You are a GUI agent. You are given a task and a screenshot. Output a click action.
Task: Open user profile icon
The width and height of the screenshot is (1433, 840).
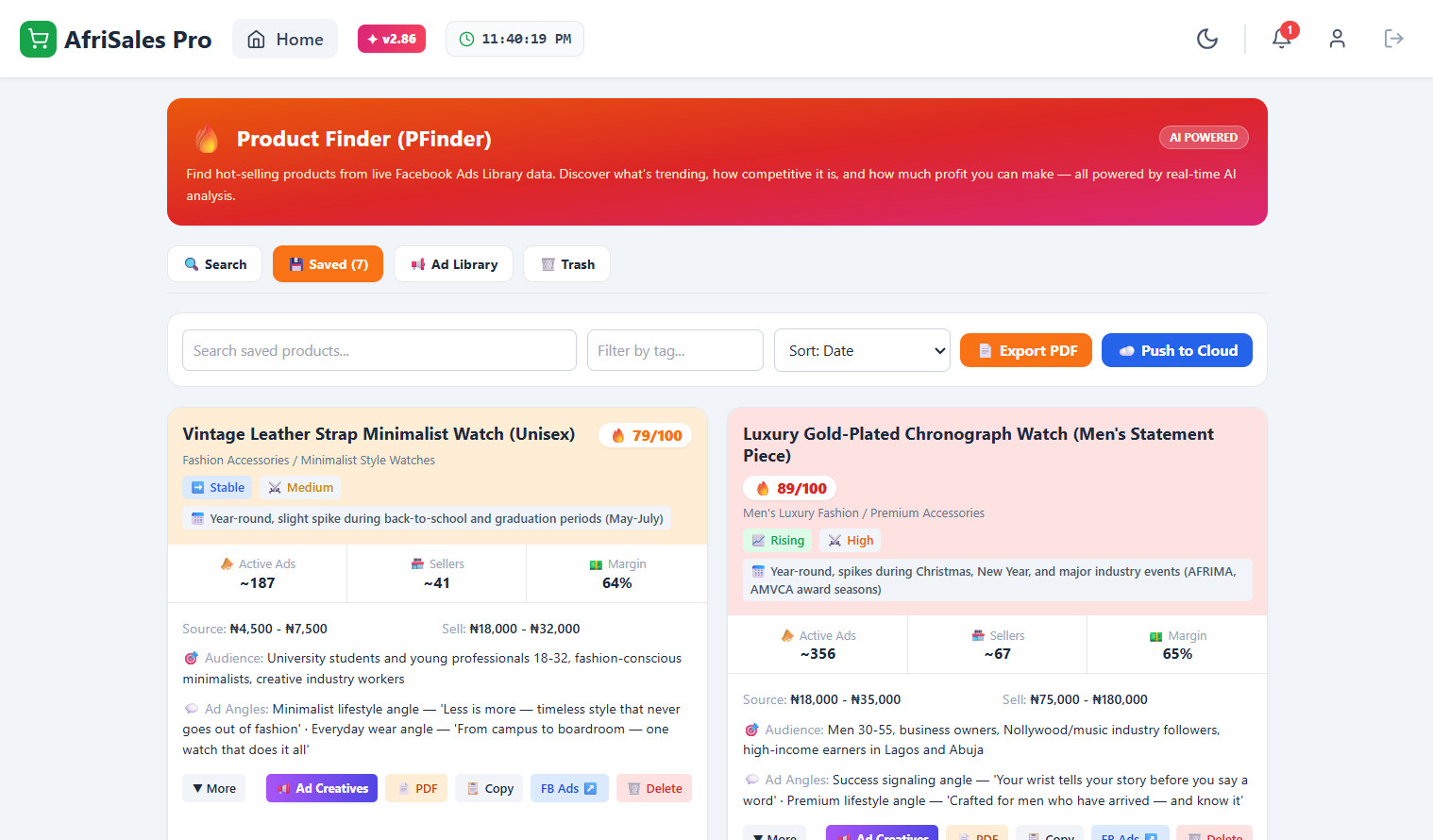click(1337, 39)
